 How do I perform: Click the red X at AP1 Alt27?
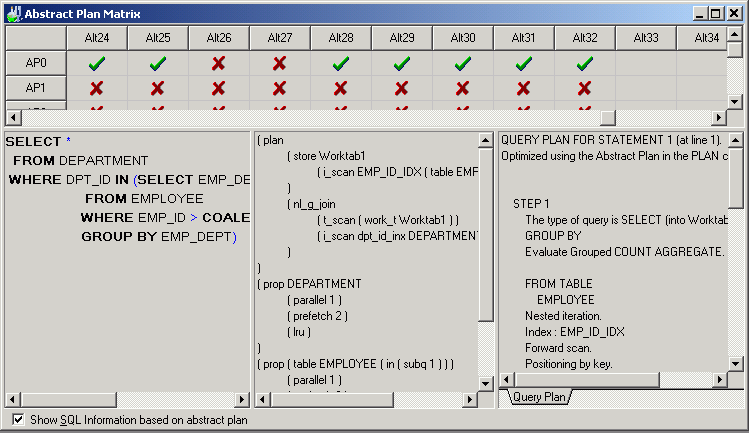279,88
